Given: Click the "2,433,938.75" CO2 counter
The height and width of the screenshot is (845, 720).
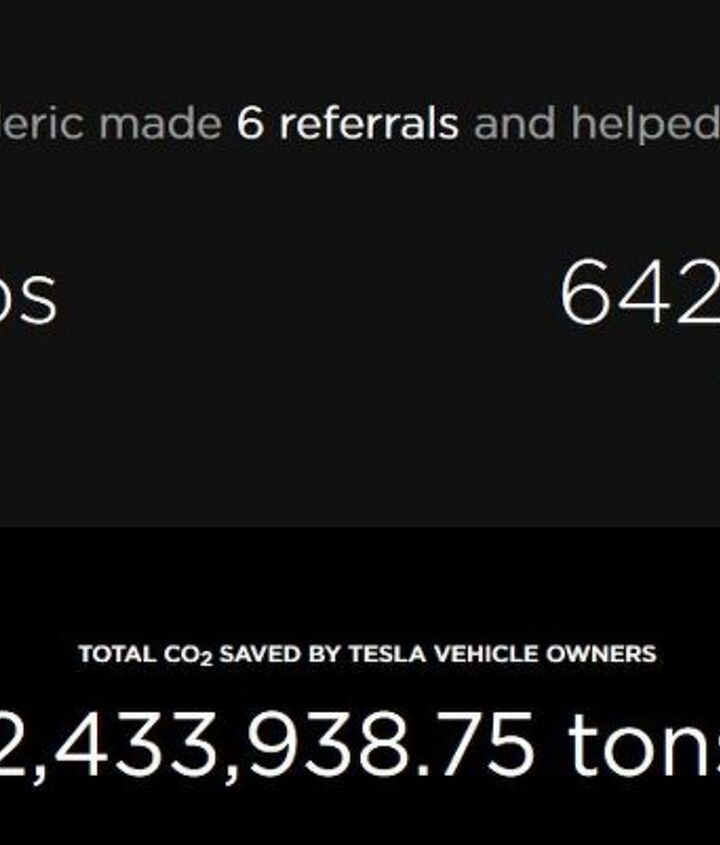Looking at the screenshot, I should (x=265, y=745).
